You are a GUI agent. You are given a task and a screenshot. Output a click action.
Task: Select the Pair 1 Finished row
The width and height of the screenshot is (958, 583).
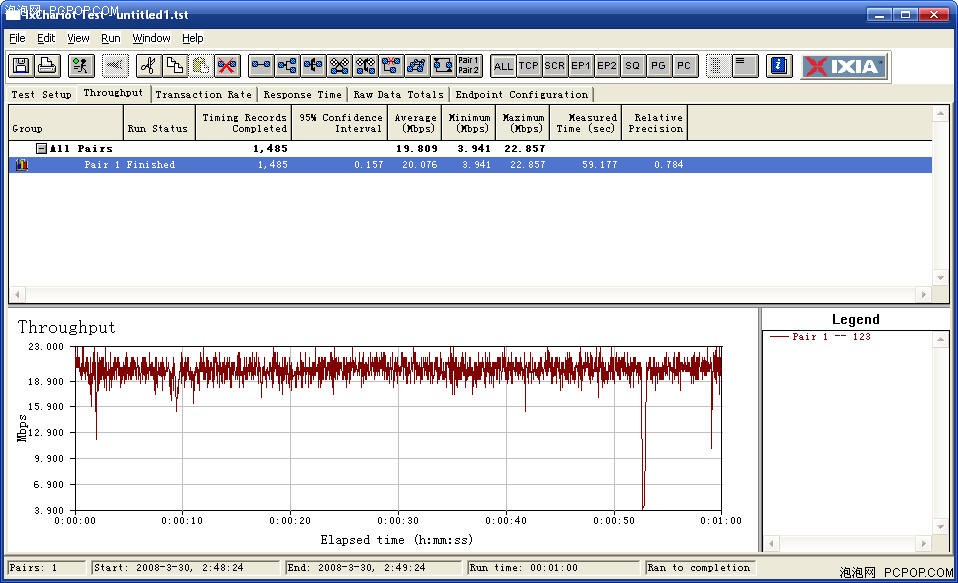(470, 164)
